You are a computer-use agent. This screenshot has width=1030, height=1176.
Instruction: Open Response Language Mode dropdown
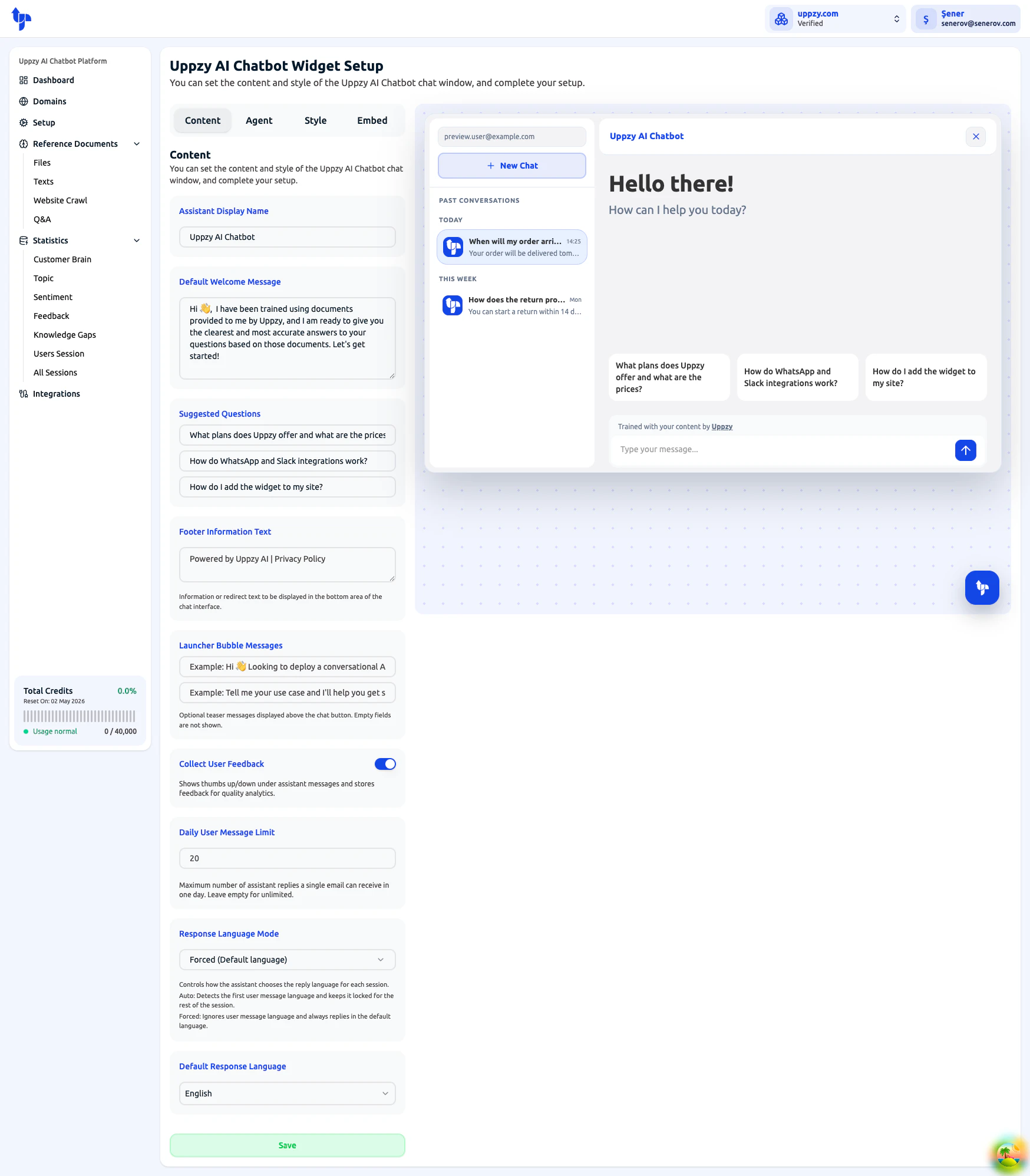pos(288,960)
